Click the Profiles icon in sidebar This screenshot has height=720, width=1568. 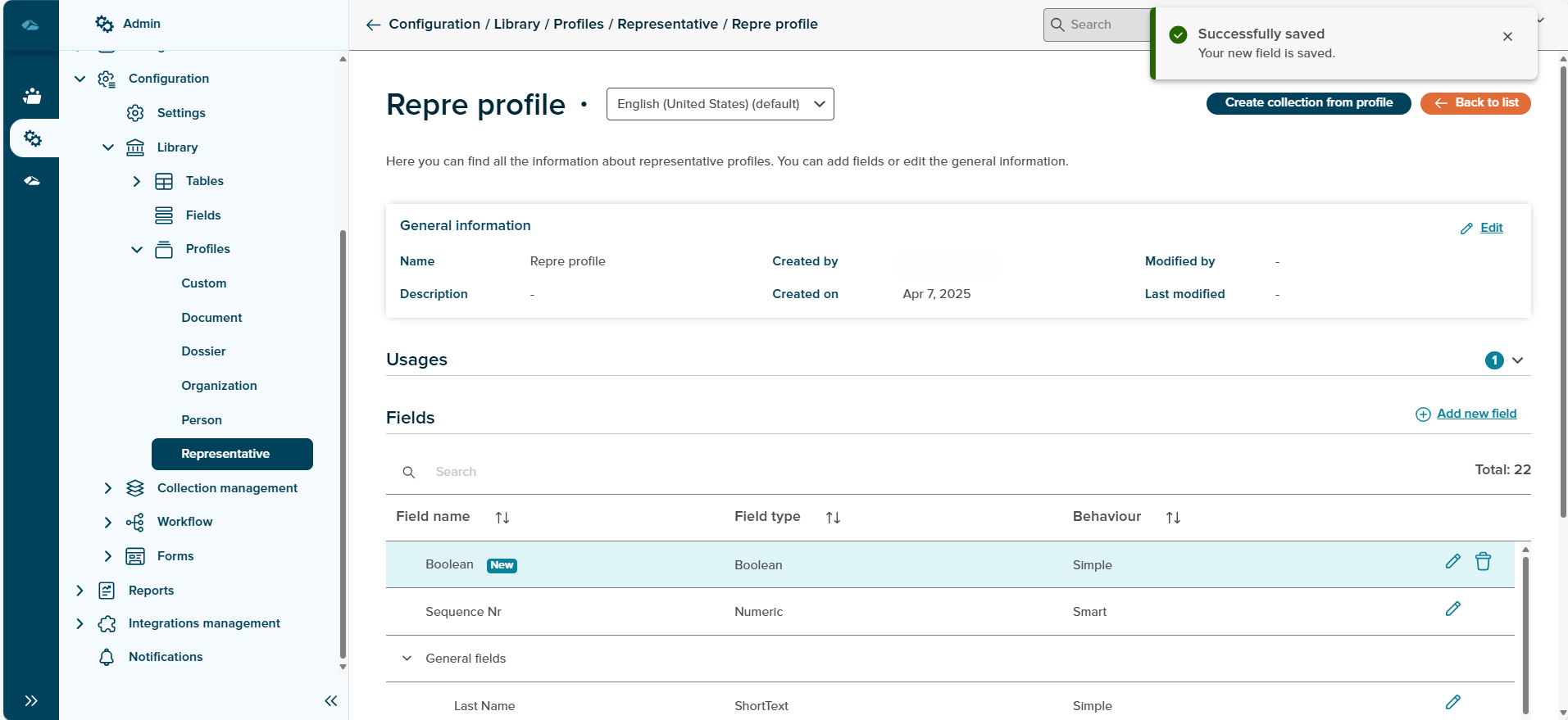[x=164, y=249]
